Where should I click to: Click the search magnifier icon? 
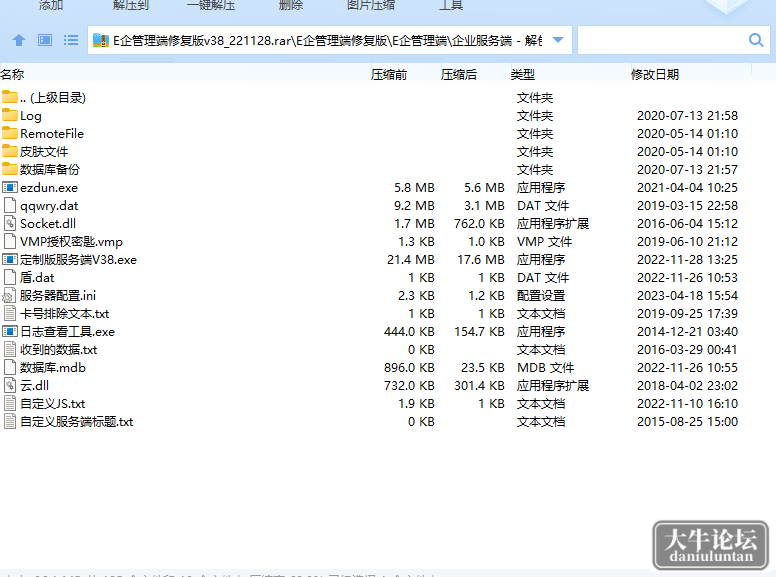click(x=756, y=40)
